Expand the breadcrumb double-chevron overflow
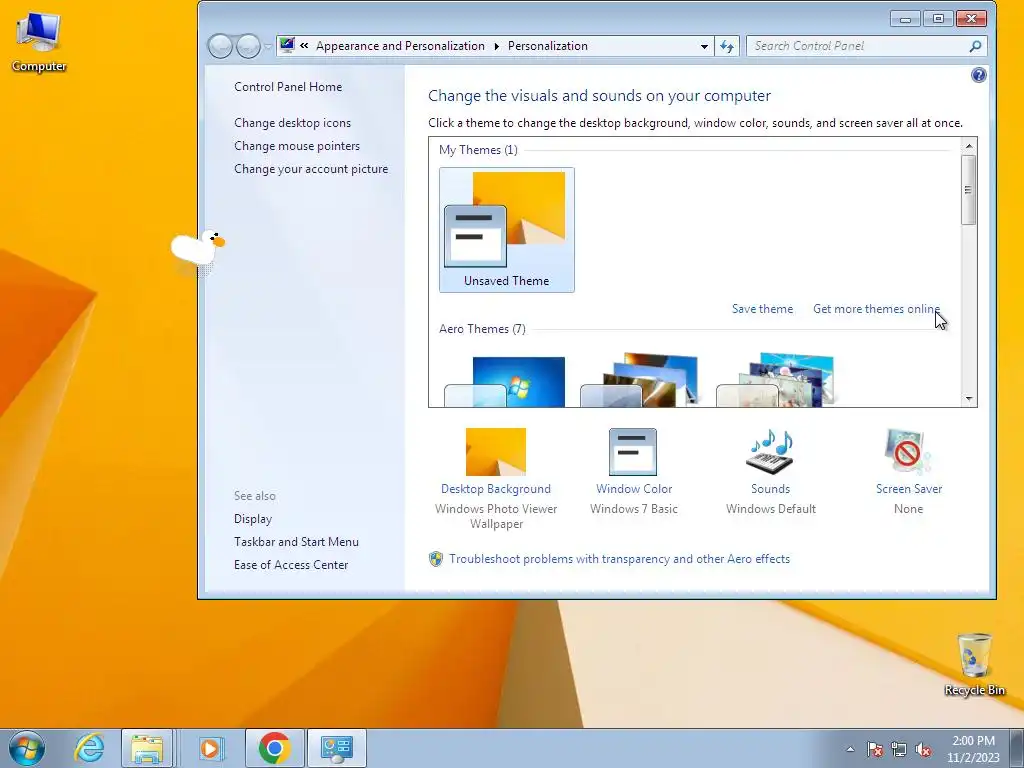1024x768 pixels. pyautogui.click(x=304, y=46)
